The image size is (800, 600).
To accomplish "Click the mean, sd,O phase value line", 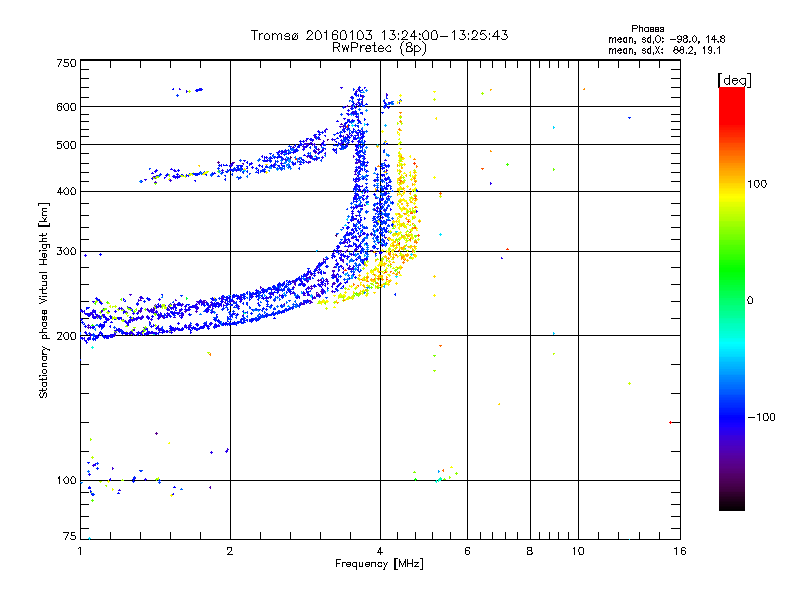I will [666, 39].
